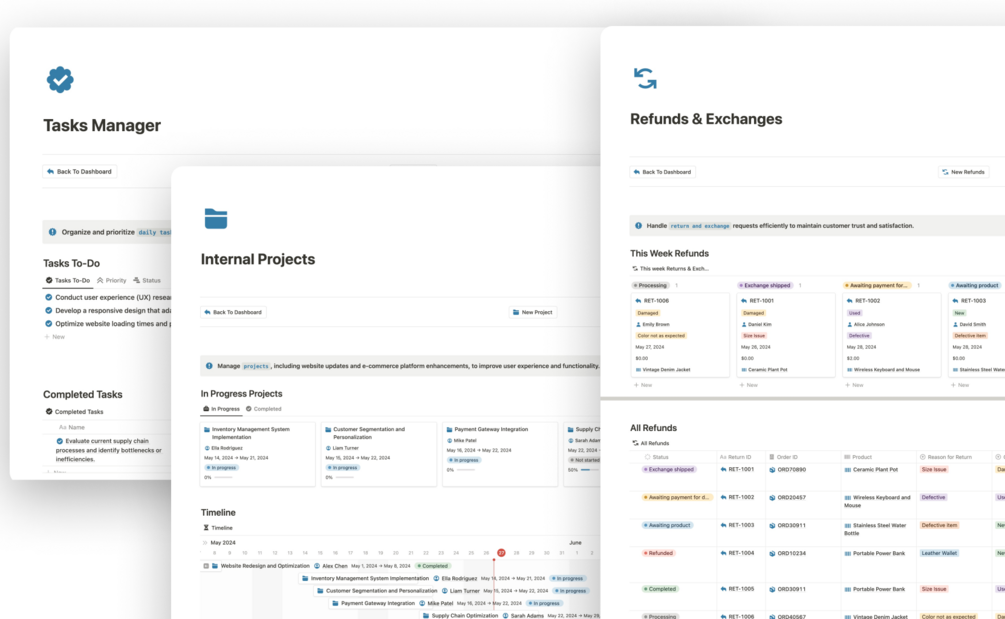Click the Exchange shipped column header

point(765,285)
